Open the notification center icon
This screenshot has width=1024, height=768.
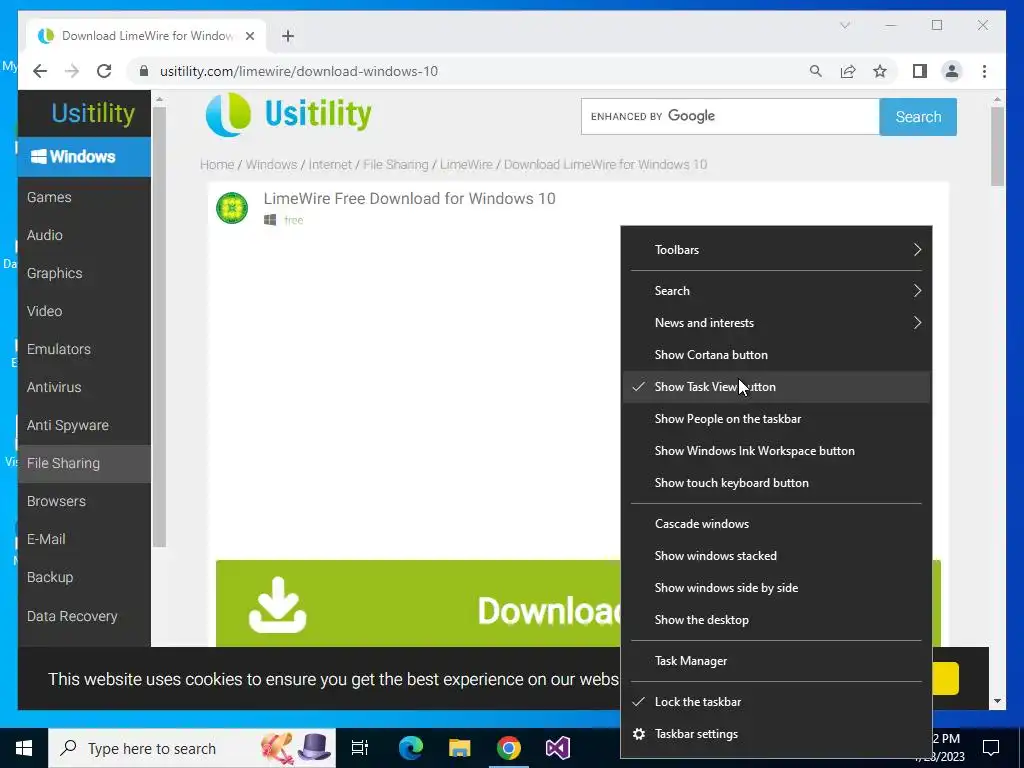pyautogui.click(x=991, y=748)
